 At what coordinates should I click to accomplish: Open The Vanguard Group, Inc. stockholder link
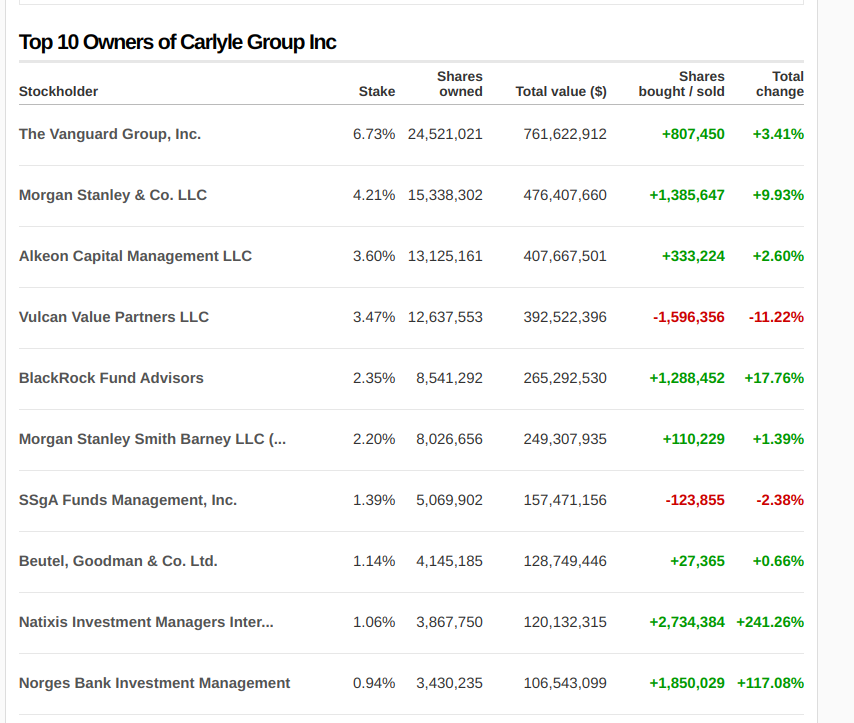[x=110, y=134]
